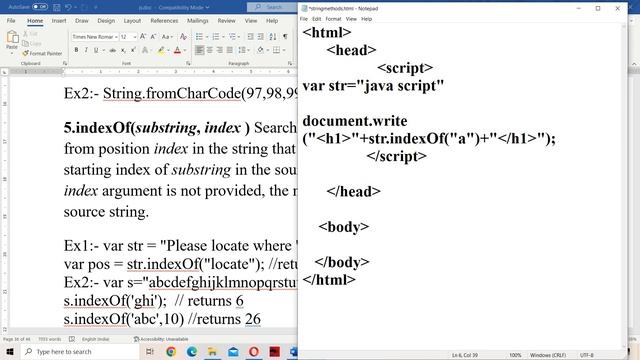Open Font group dialog launcher
The image size is (640, 360).
point(188,63)
